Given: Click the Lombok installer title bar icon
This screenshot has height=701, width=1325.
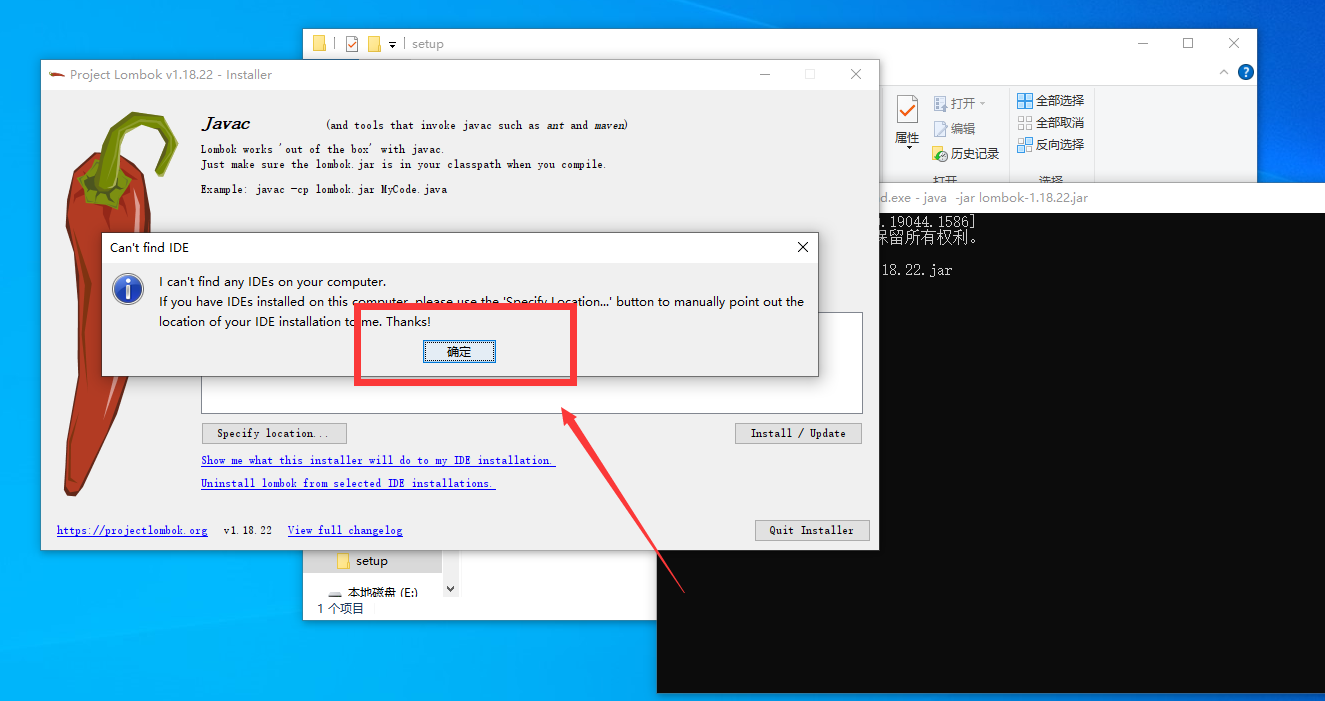Looking at the screenshot, I should [x=56, y=74].
